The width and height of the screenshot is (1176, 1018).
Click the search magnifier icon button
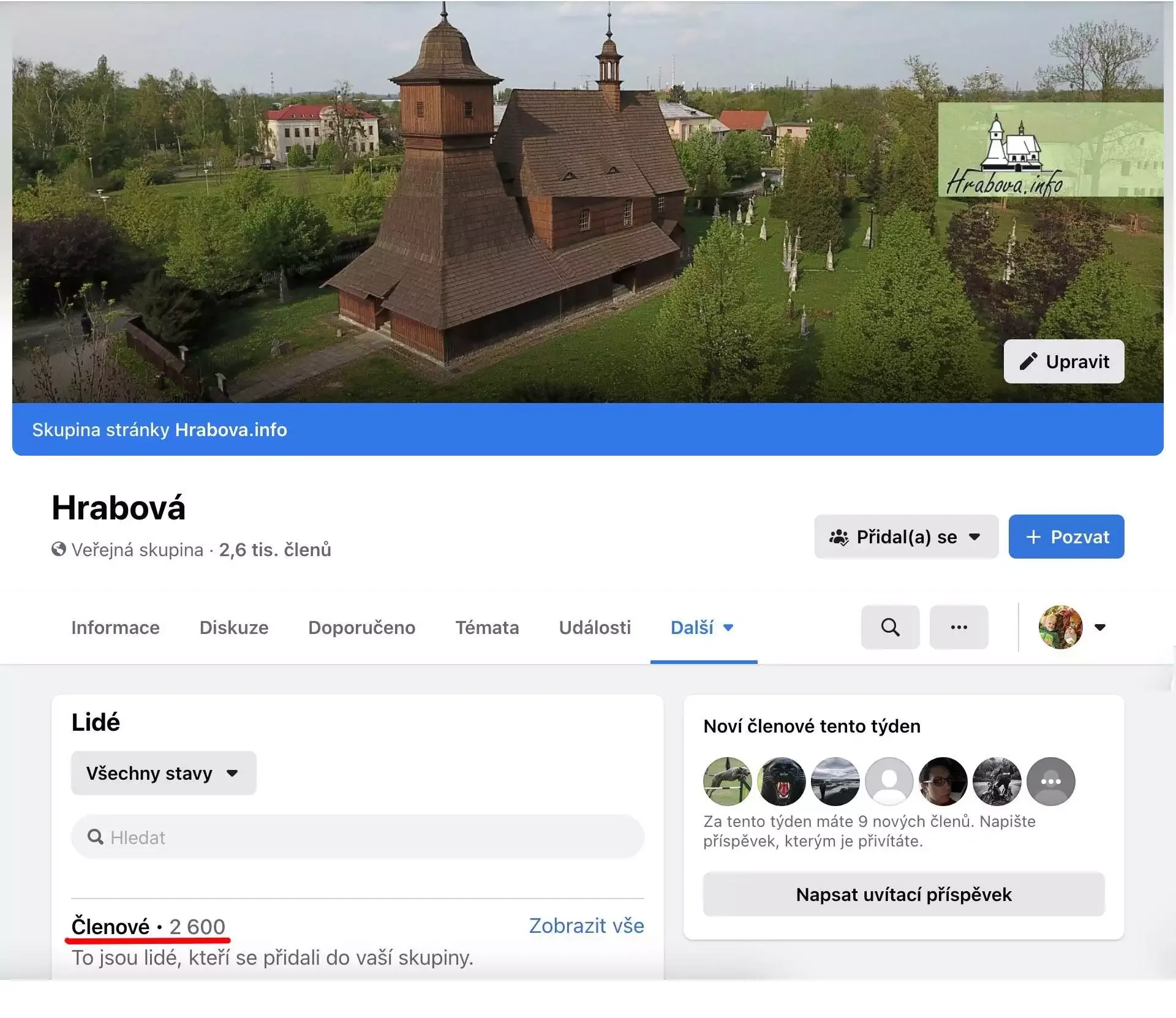tap(890, 627)
